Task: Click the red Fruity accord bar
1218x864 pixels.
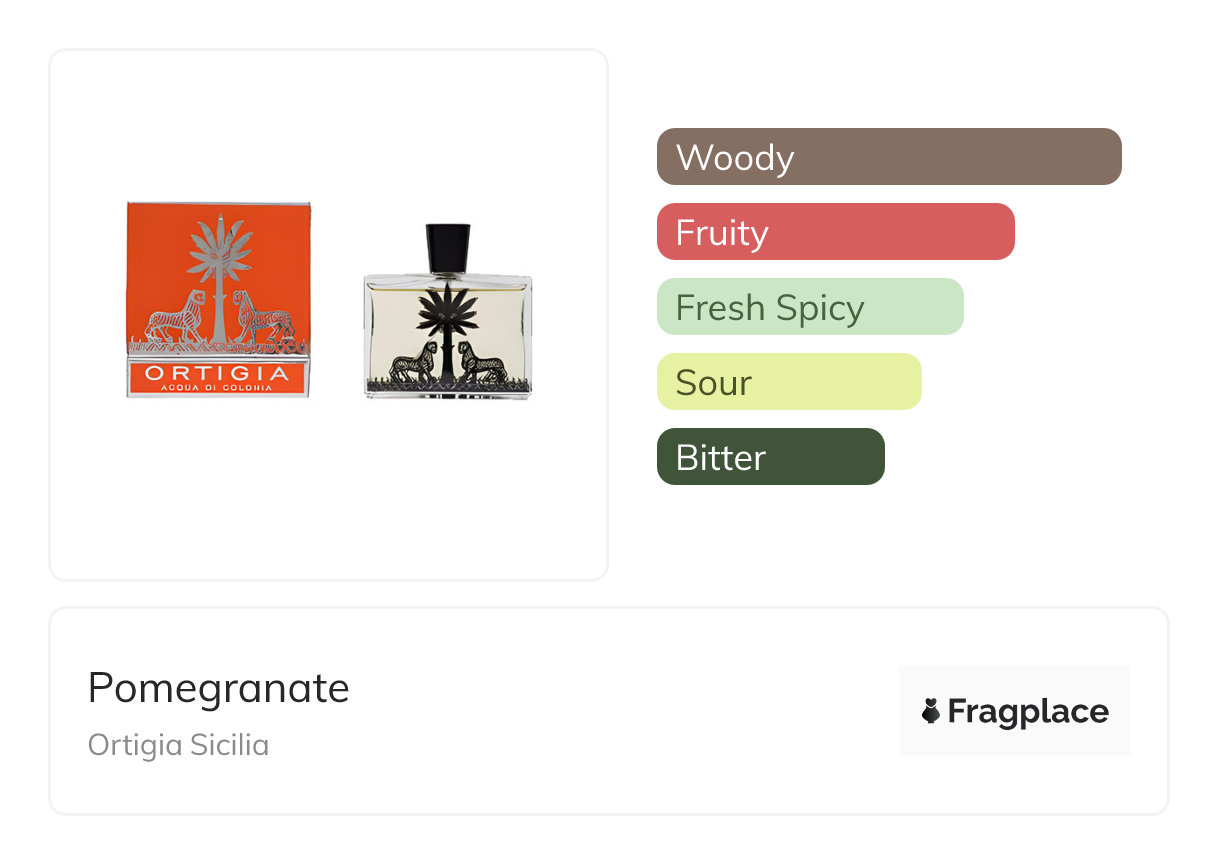Action: [835, 232]
